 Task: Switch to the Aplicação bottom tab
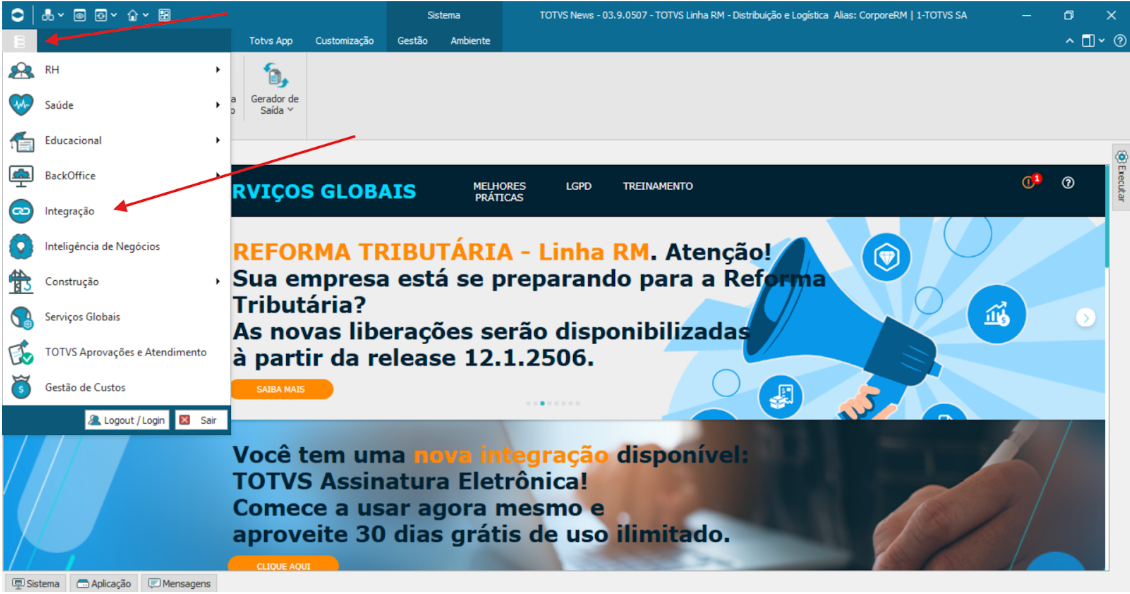coord(104,583)
